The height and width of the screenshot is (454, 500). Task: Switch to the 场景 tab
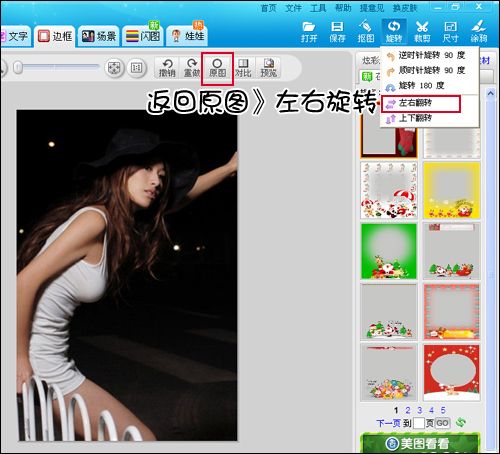point(99,36)
